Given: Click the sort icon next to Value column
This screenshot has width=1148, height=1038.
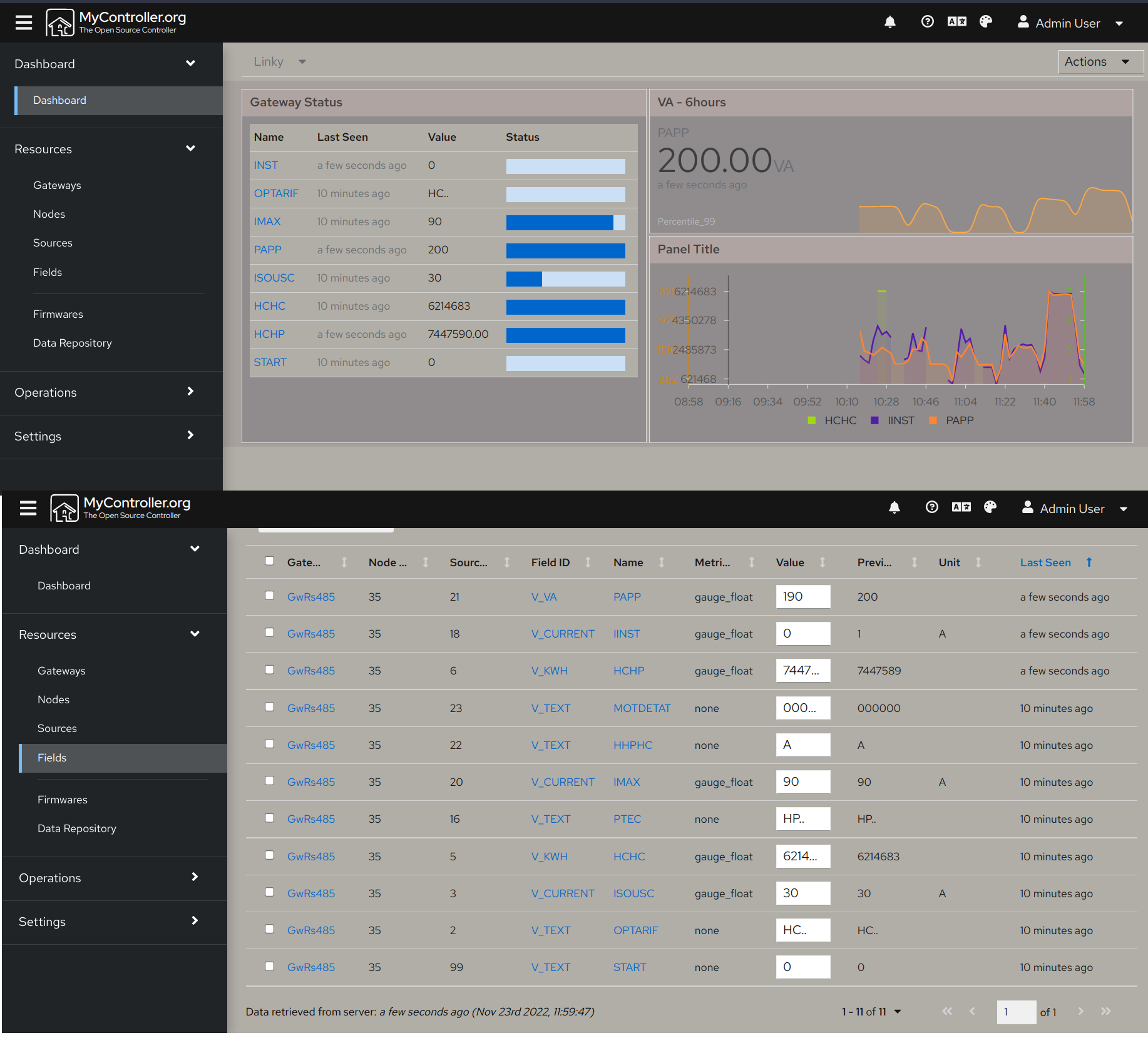Looking at the screenshot, I should click(x=823, y=562).
